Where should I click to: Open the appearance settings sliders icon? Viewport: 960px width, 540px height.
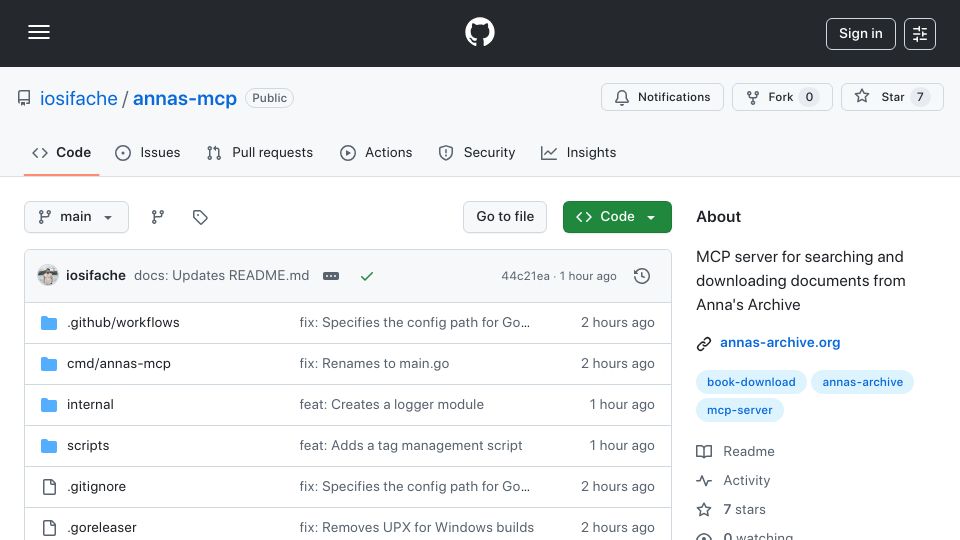tap(920, 34)
